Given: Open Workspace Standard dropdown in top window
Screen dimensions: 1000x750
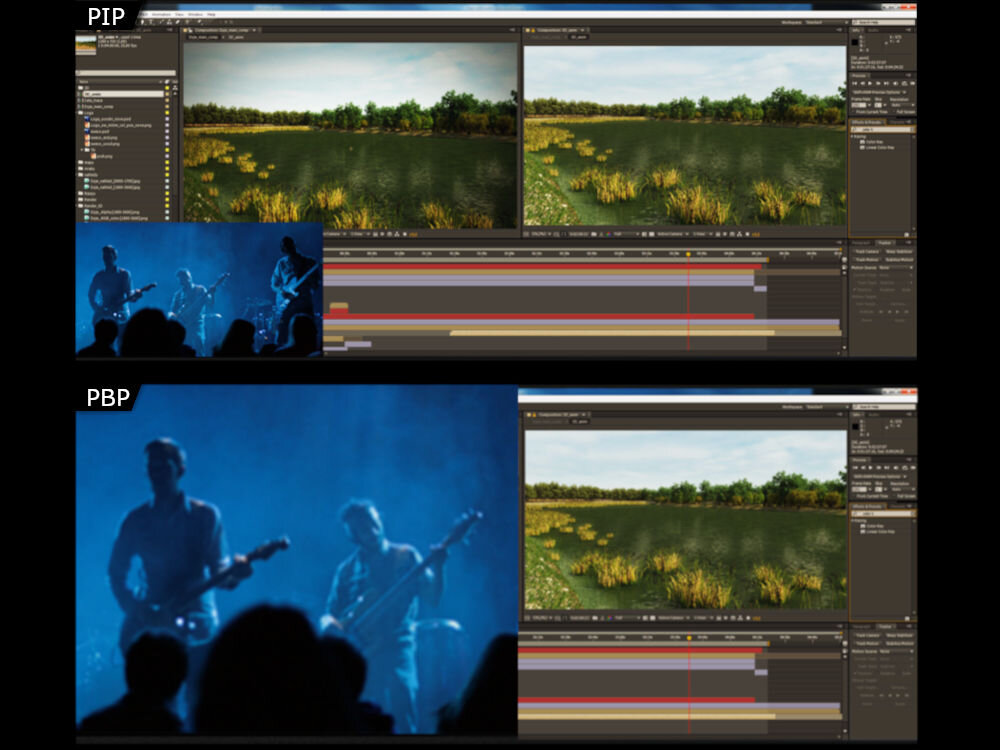Looking at the screenshot, I should 813,21.
